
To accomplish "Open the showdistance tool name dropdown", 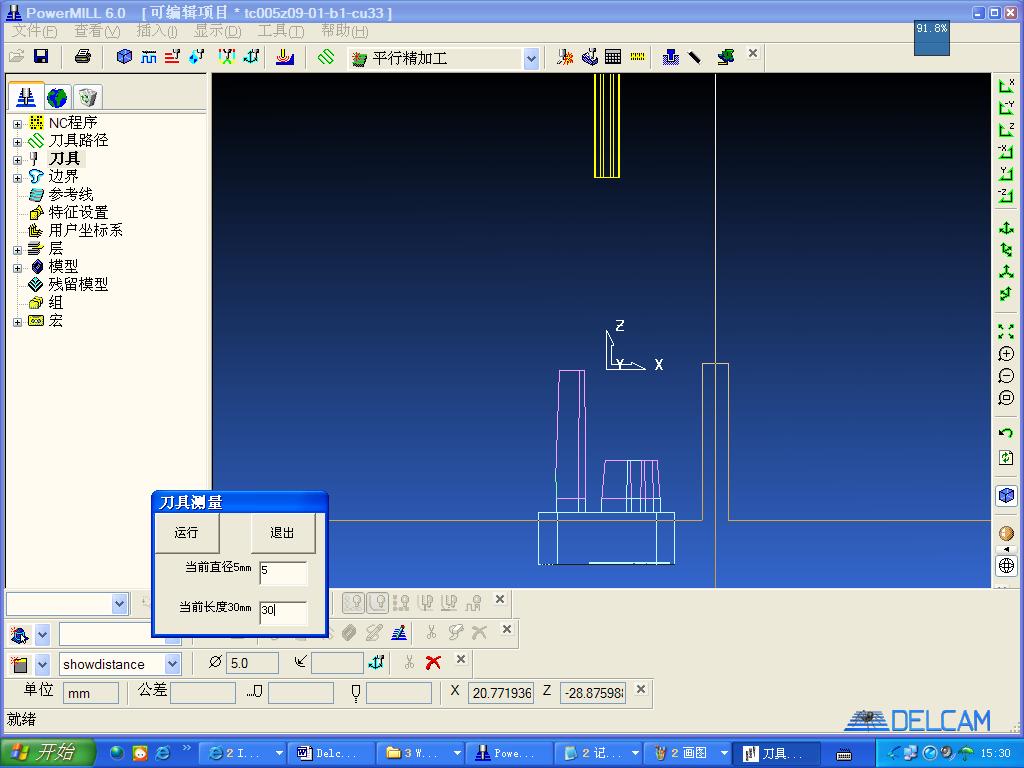I will 172,664.
